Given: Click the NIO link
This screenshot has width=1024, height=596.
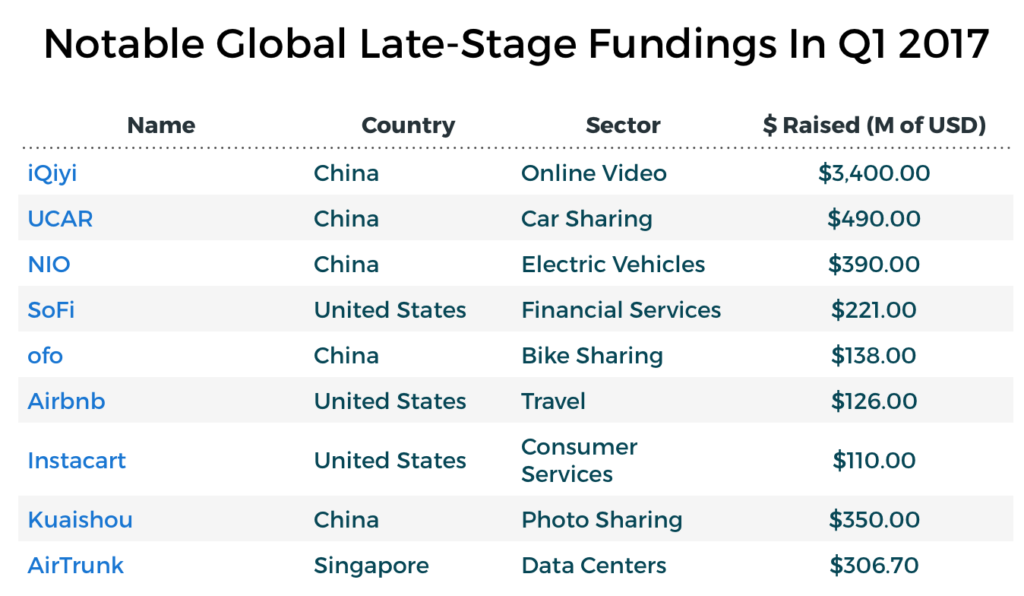Looking at the screenshot, I should point(49,264).
